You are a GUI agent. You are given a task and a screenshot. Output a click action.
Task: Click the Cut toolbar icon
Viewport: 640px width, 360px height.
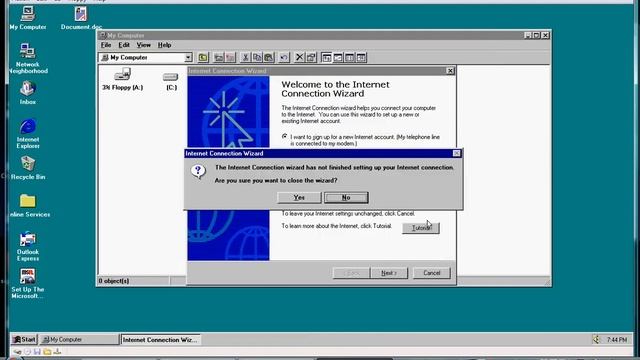(x=245, y=58)
